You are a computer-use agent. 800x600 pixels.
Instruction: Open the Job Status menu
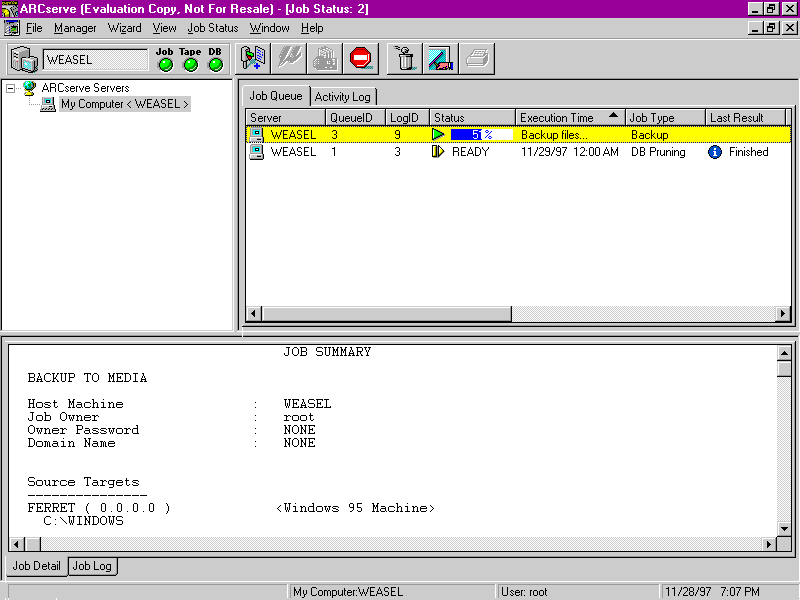(213, 28)
